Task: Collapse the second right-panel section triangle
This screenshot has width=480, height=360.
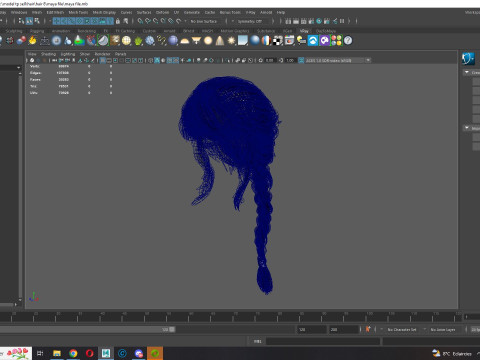Action: pos(467,128)
